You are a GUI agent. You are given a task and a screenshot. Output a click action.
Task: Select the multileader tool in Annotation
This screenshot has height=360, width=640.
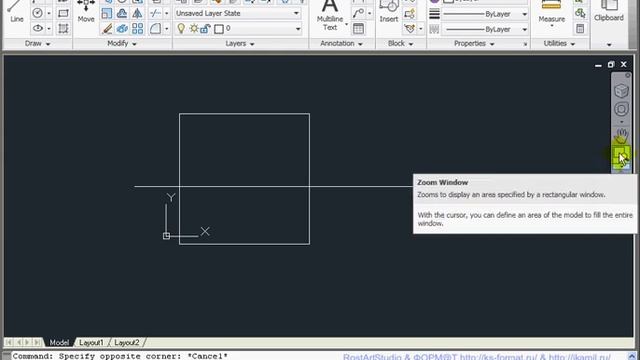tap(358, 13)
